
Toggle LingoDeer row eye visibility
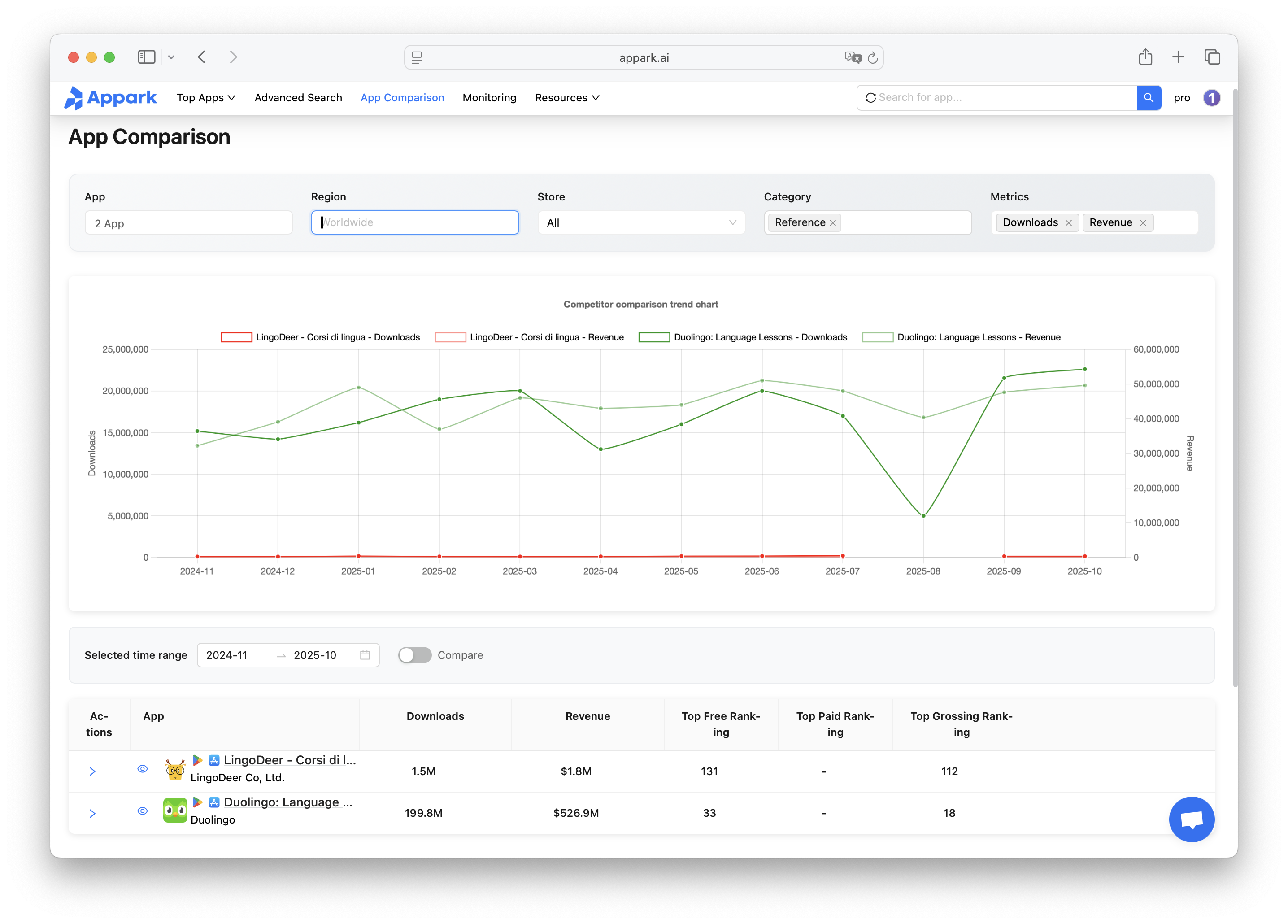[x=143, y=769]
